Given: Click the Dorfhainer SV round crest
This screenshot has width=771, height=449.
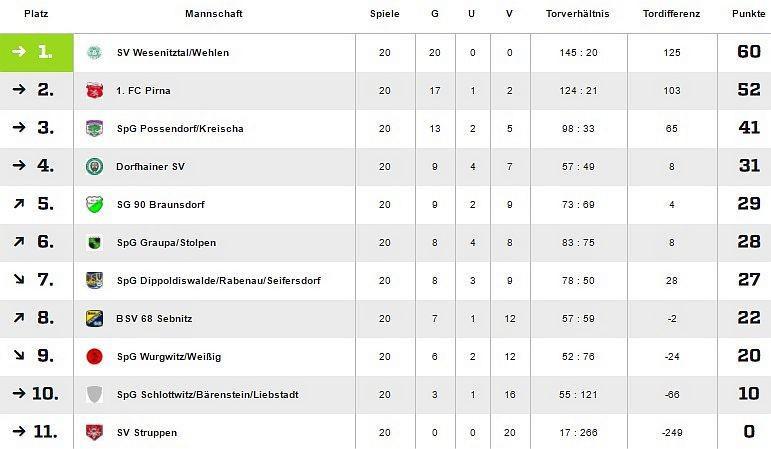Looking at the screenshot, I should pyautogui.click(x=95, y=167).
